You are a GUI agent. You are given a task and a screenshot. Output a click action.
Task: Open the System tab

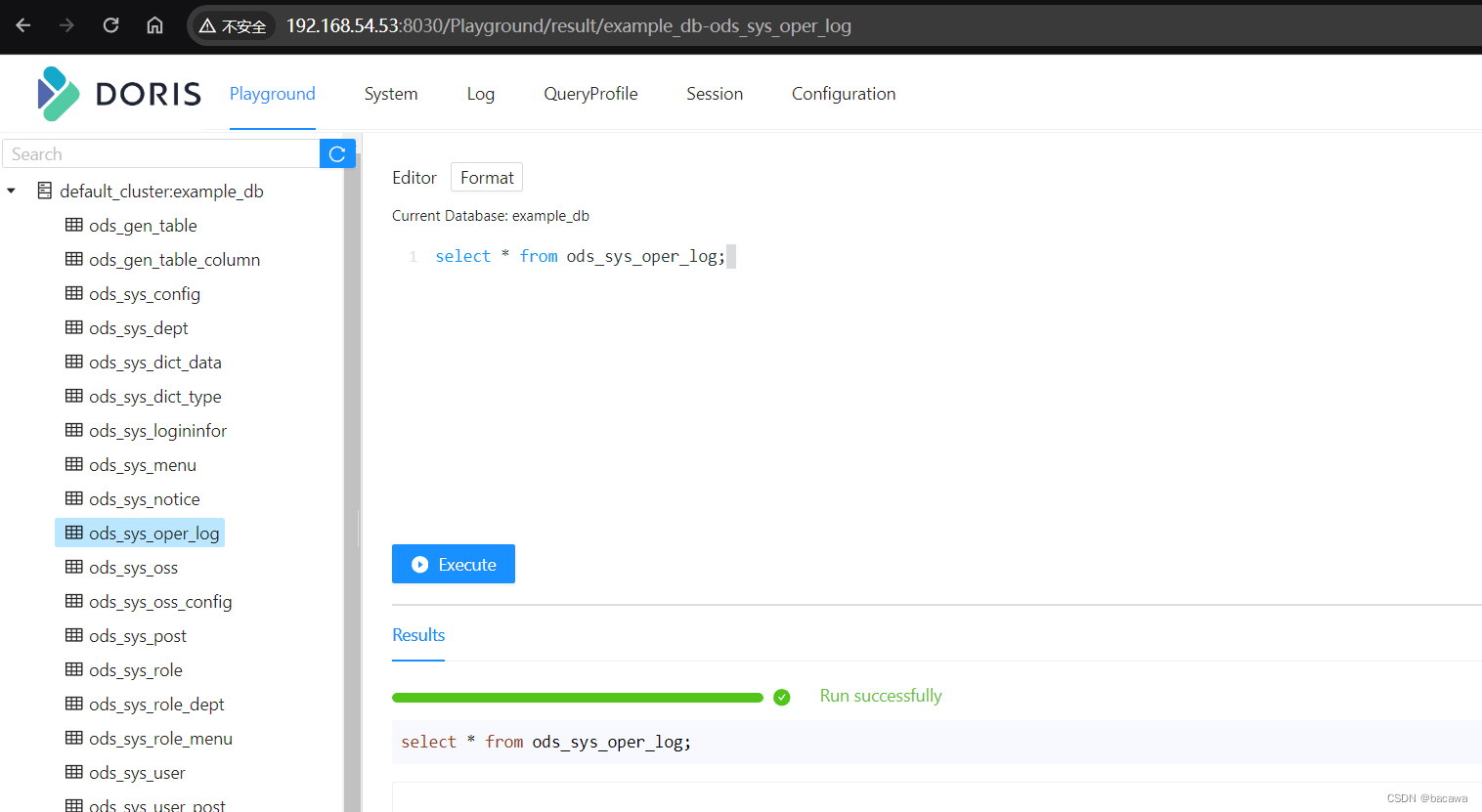(x=391, y=94)
